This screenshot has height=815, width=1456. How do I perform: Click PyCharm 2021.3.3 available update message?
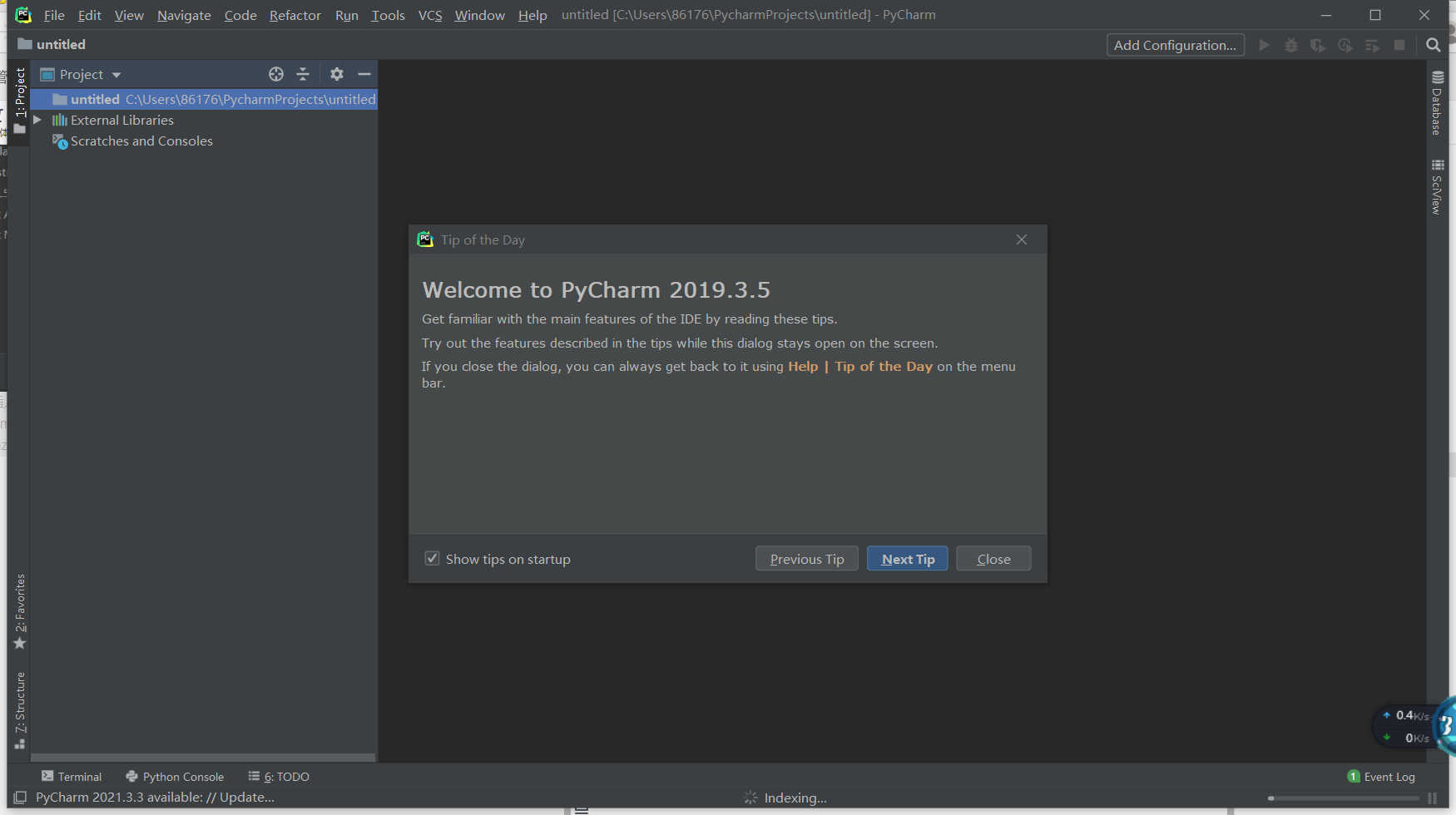(155, 798)
